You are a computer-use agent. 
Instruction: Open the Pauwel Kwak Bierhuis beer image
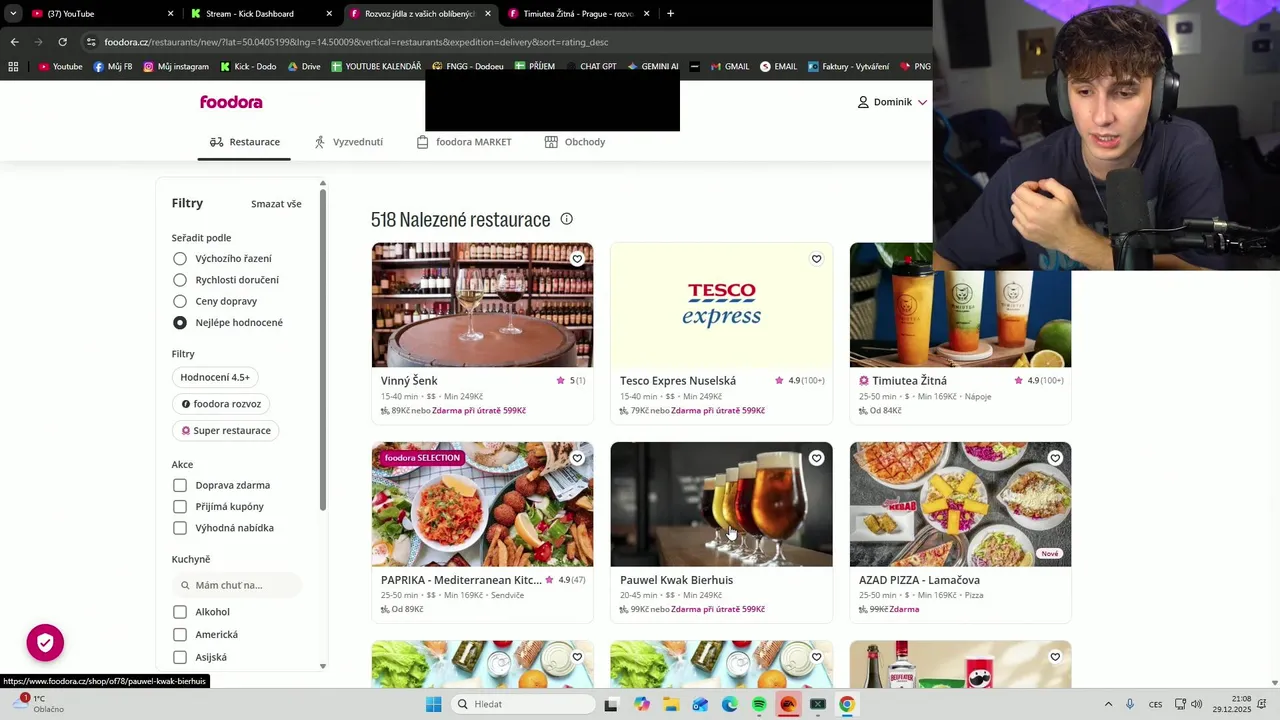[x=721, y=504]
